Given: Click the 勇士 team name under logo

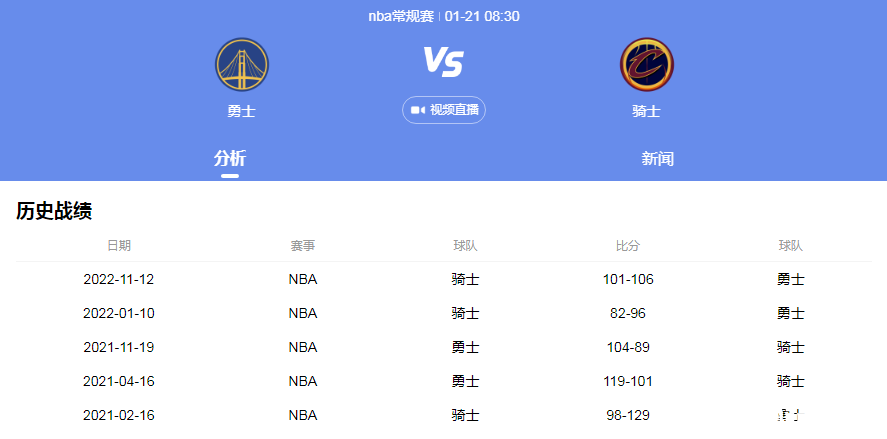Looking at the screenshot, I should [x=242, y=111].
